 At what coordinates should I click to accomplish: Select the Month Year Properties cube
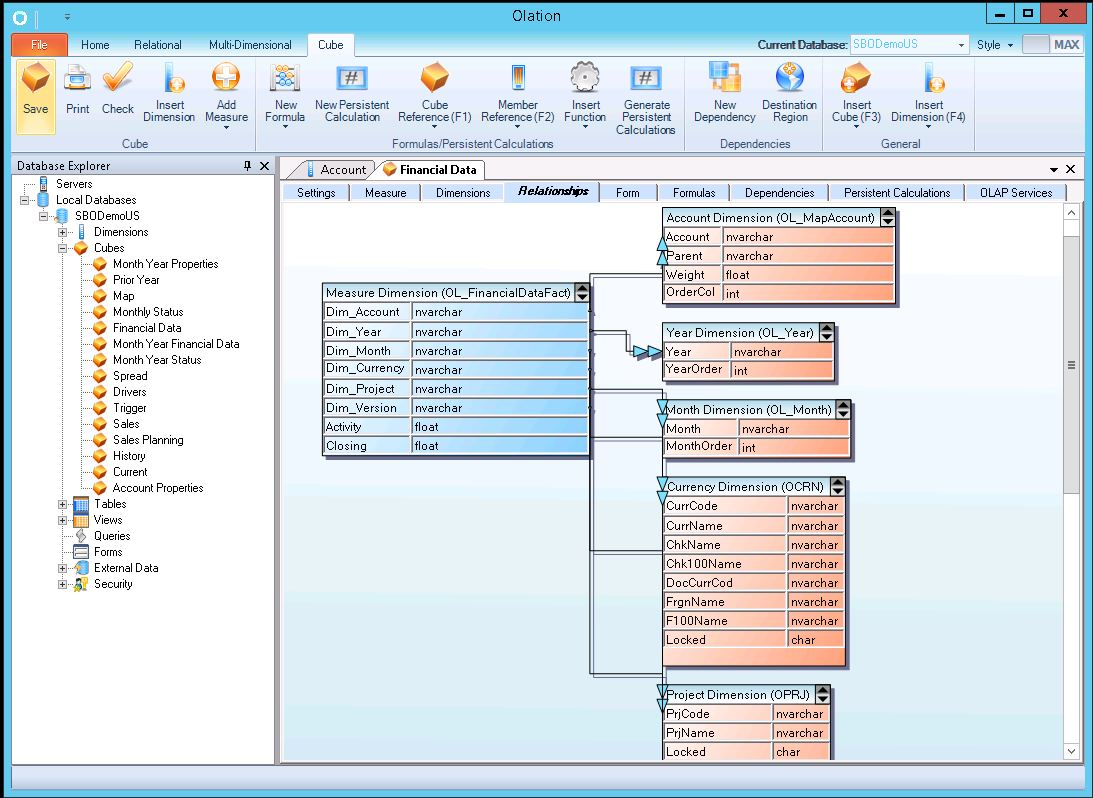tap(165, 264)
